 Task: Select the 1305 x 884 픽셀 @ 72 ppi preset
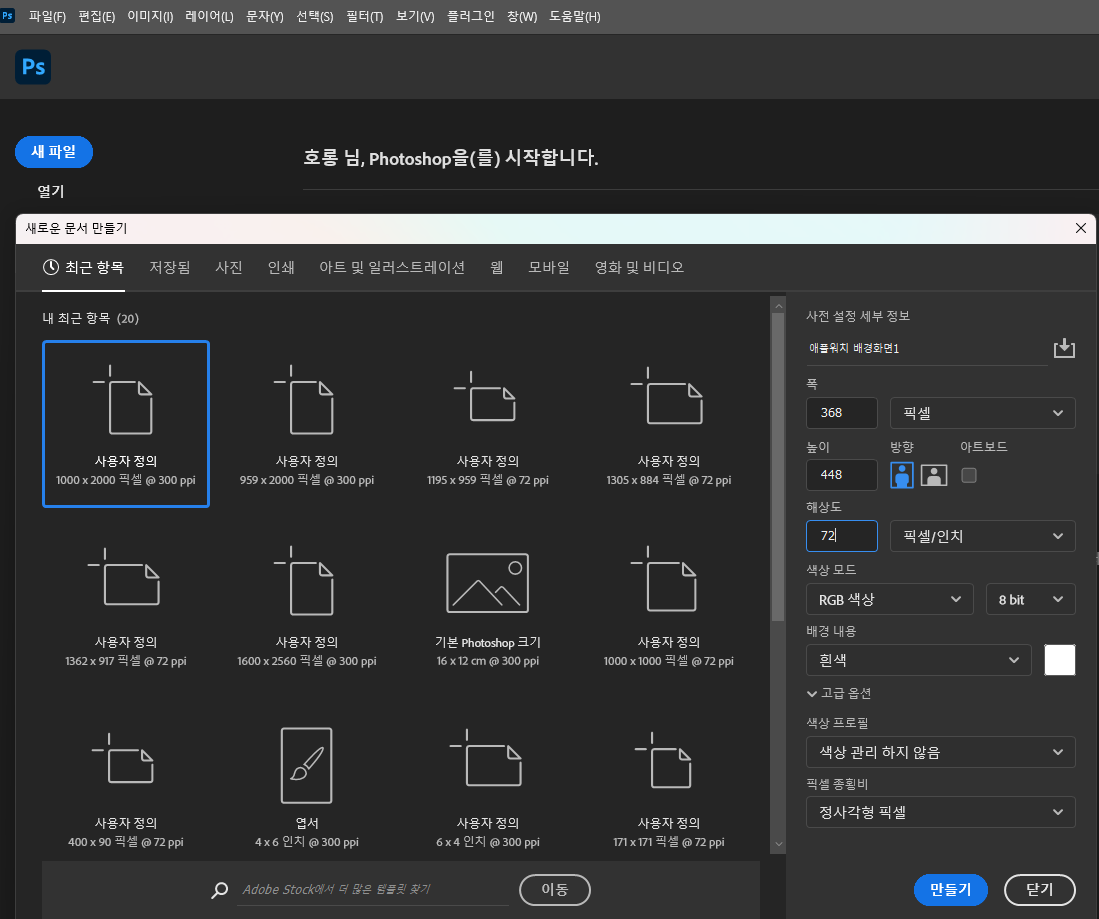click(x=669, y=423)
